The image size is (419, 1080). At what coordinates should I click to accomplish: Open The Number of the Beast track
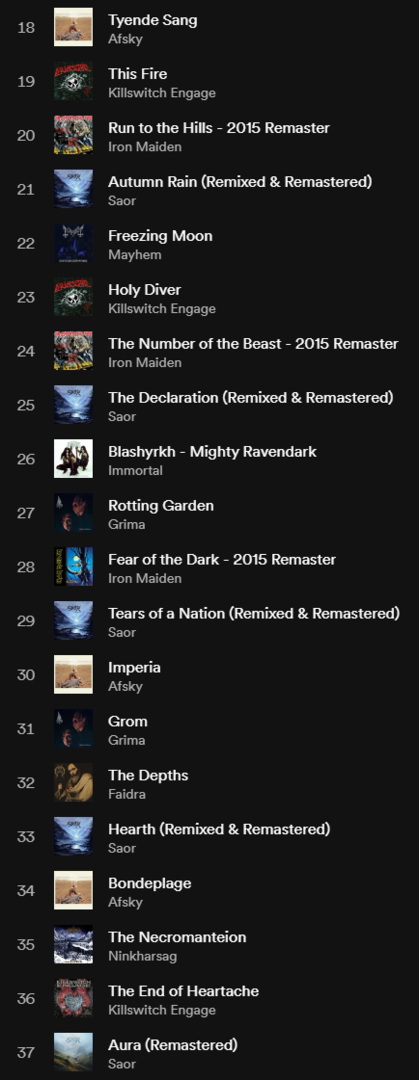(x=253, y=343)
